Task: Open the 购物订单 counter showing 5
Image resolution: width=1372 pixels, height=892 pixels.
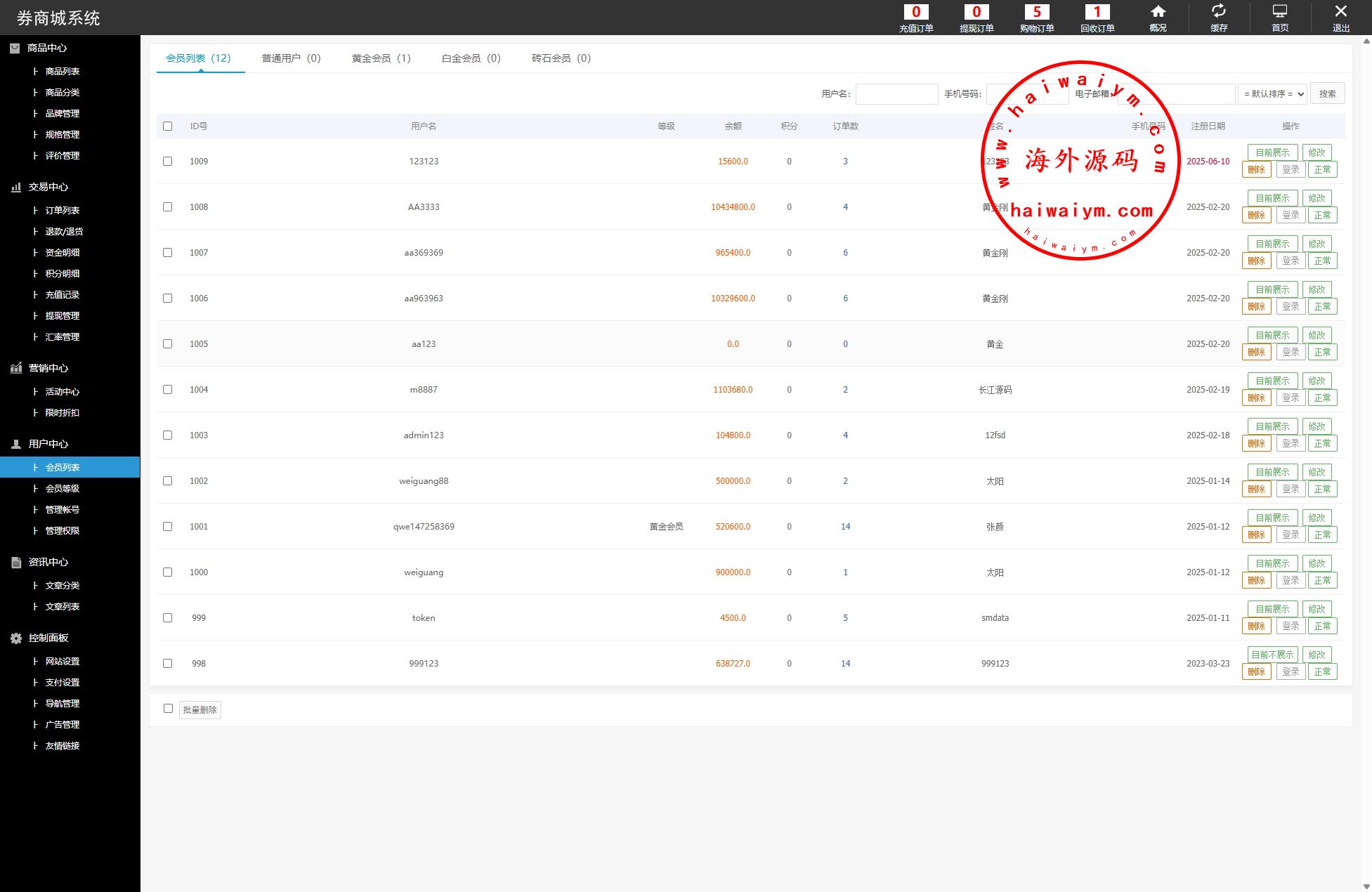Action: tap(1037, 12)
